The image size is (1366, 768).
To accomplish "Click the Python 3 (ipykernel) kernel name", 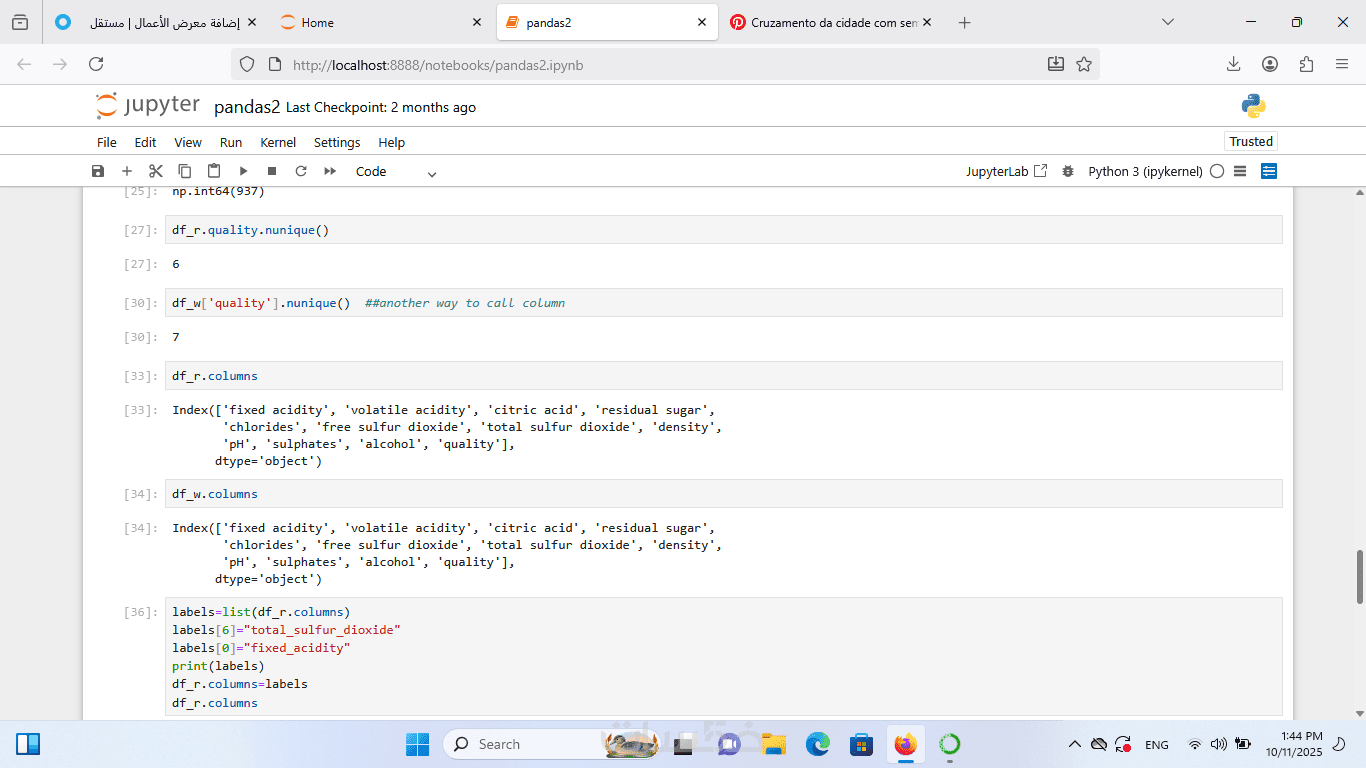I will coord(1145,171).
